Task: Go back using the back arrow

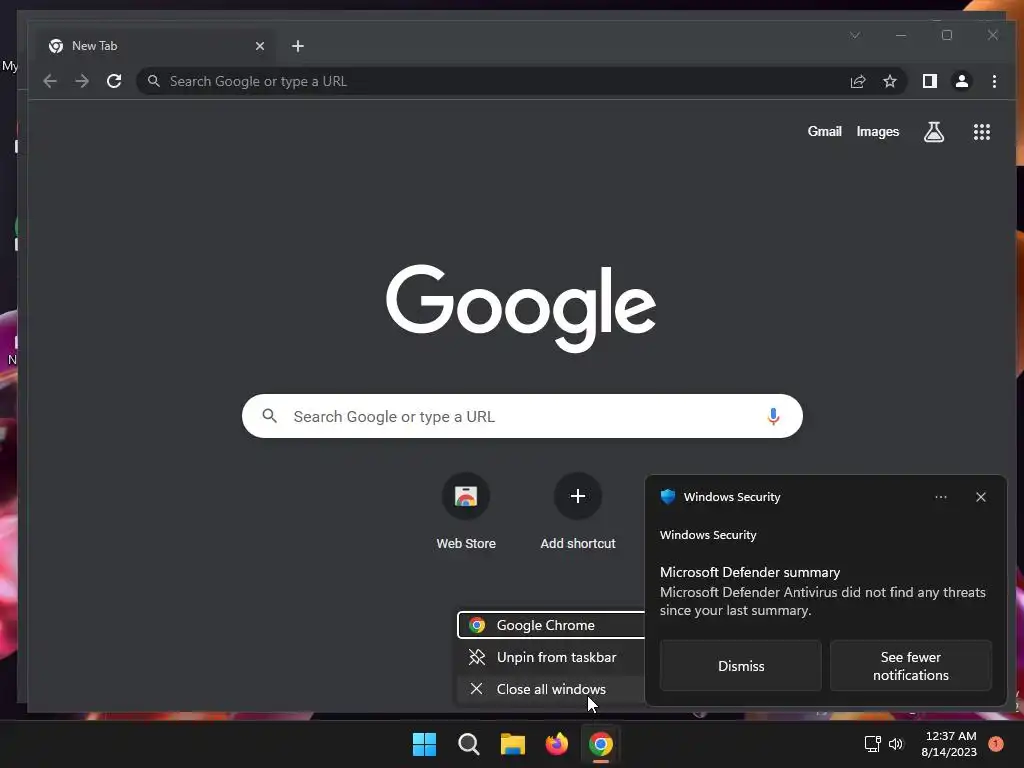Action: 50,81
